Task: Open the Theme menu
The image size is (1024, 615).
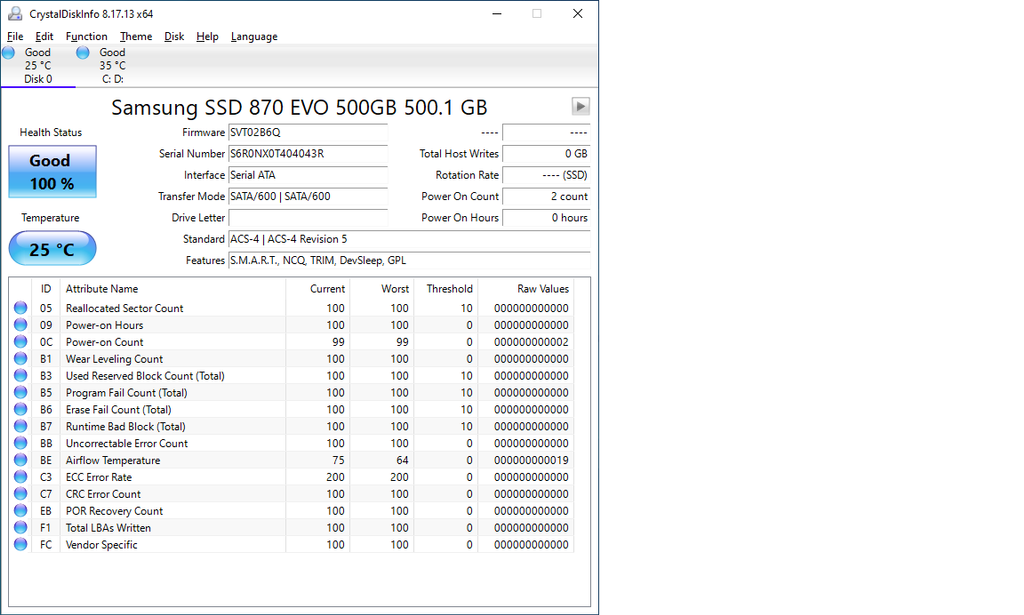Action: pyautogui.click(x=136, y=37)
